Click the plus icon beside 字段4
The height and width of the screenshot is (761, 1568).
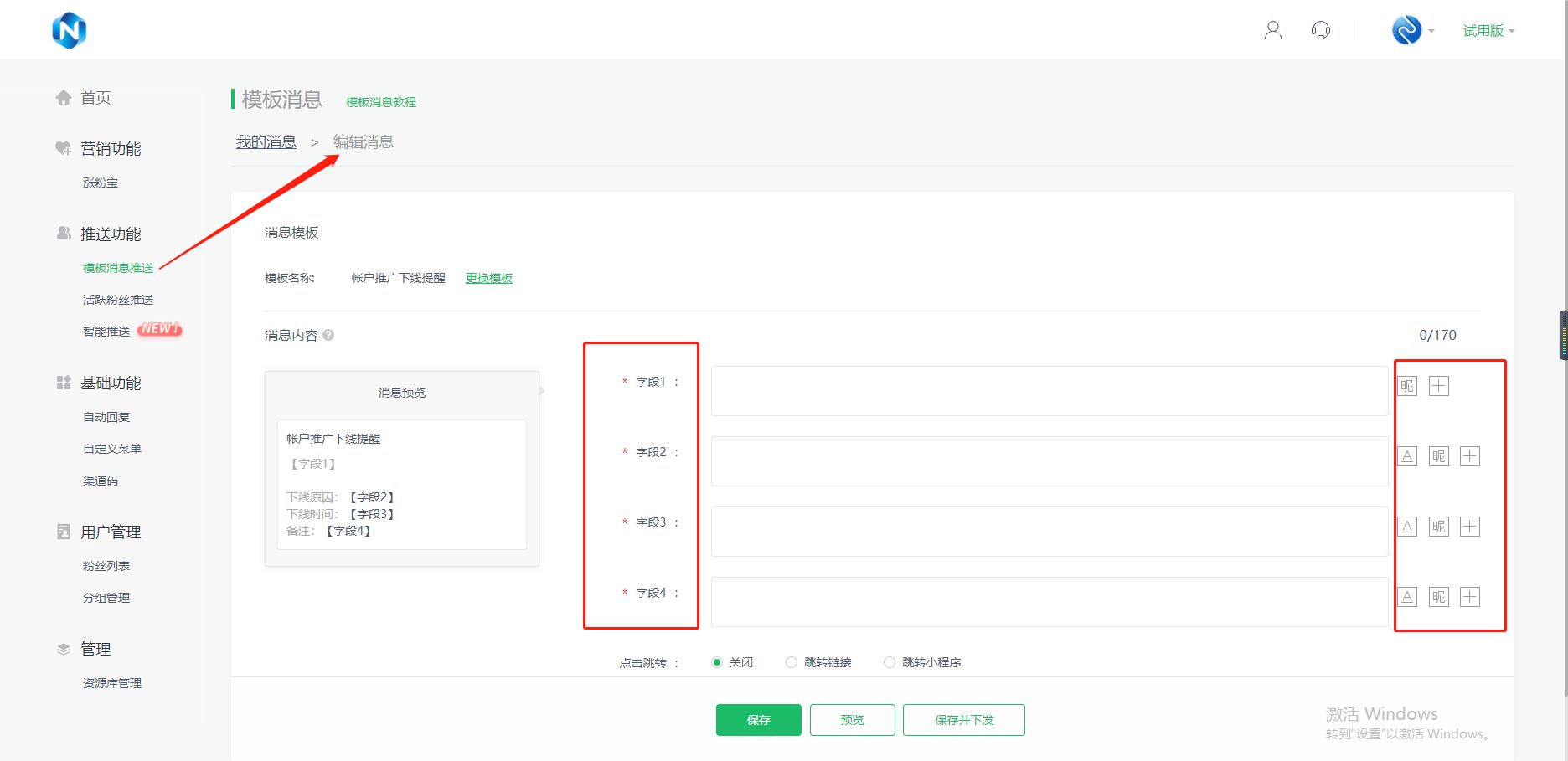coord(1469,597)
